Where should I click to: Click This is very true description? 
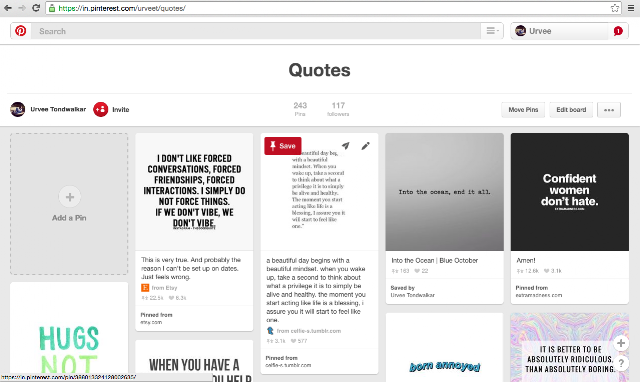[191, 268]
